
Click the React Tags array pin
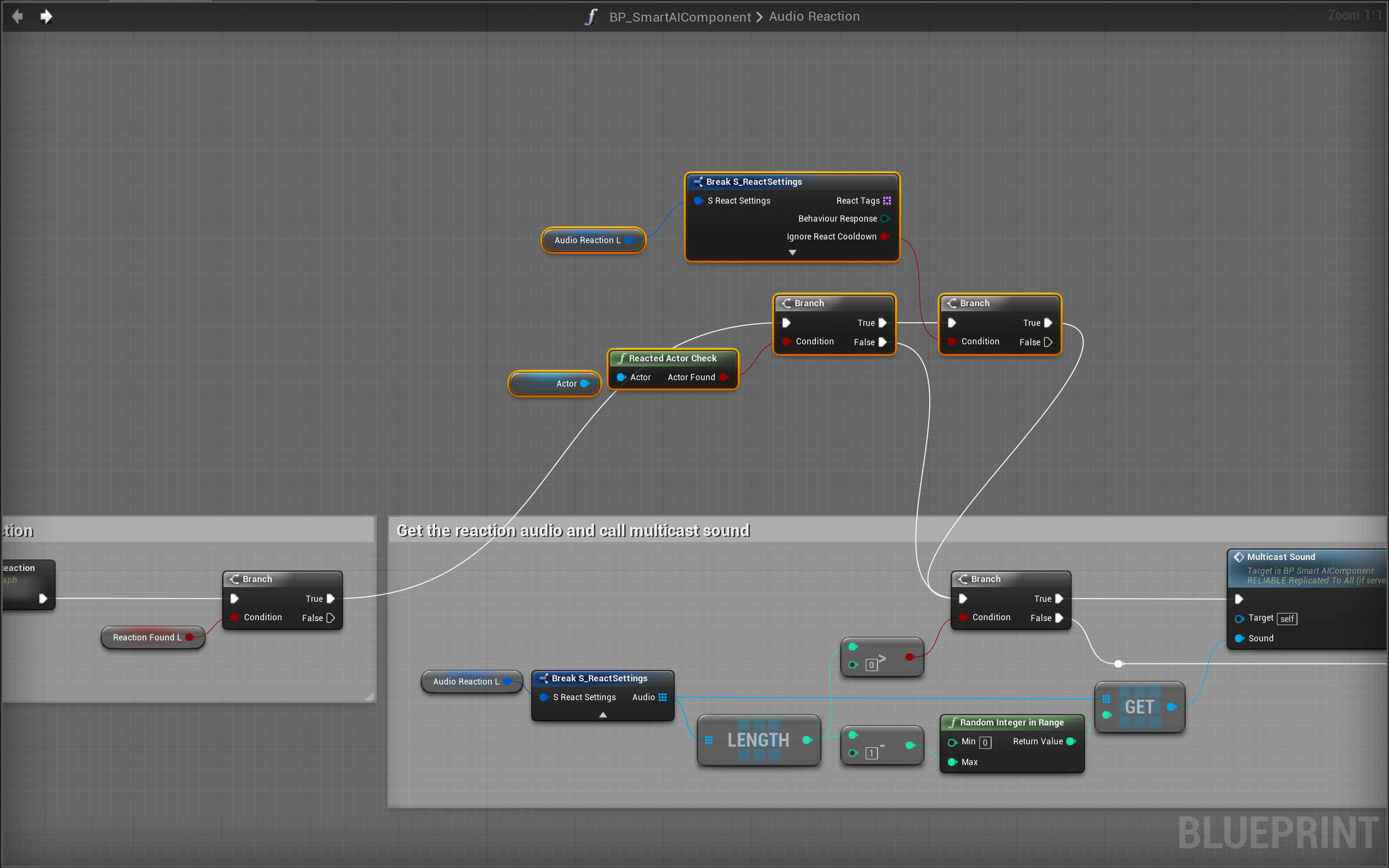pos(887,200)
